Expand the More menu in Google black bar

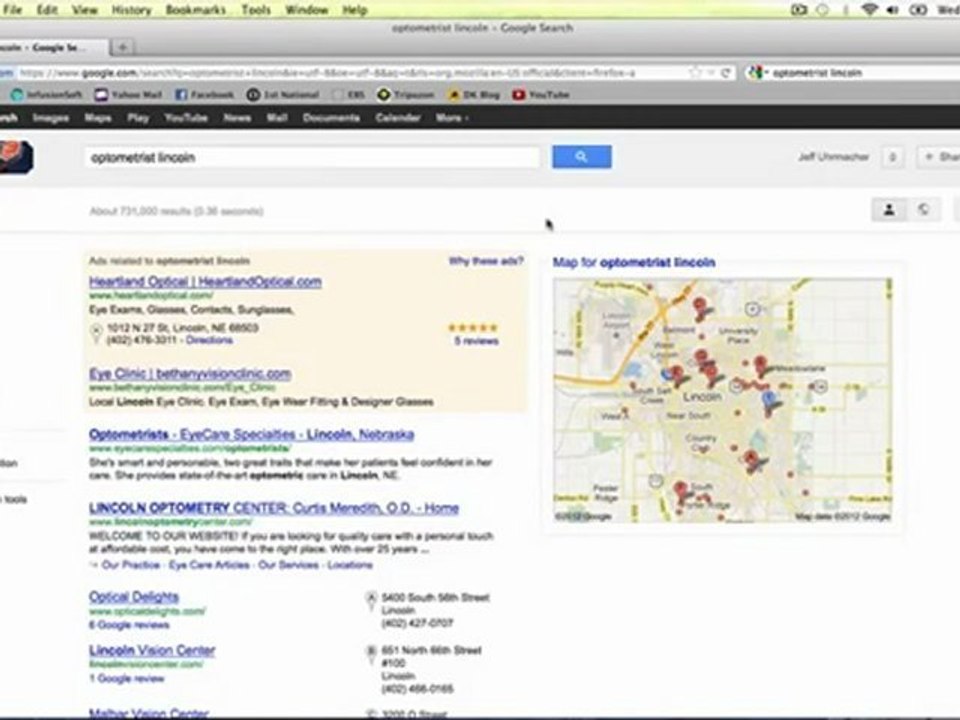pyautogui.click(x=452, y=118)
